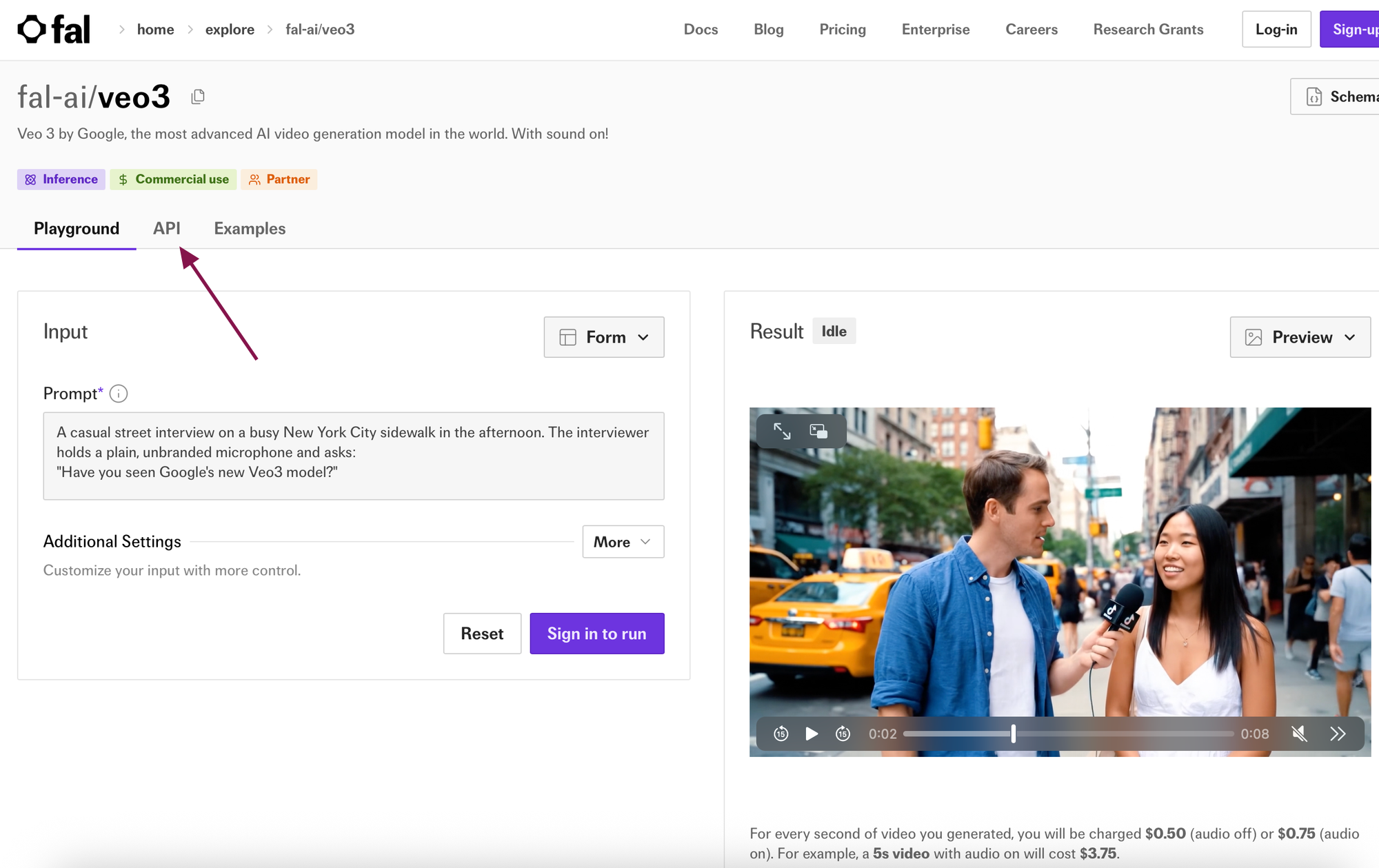Screen dimensions: 1379x868
Task: Open the Form input mode dropdown
Action: 604,337
